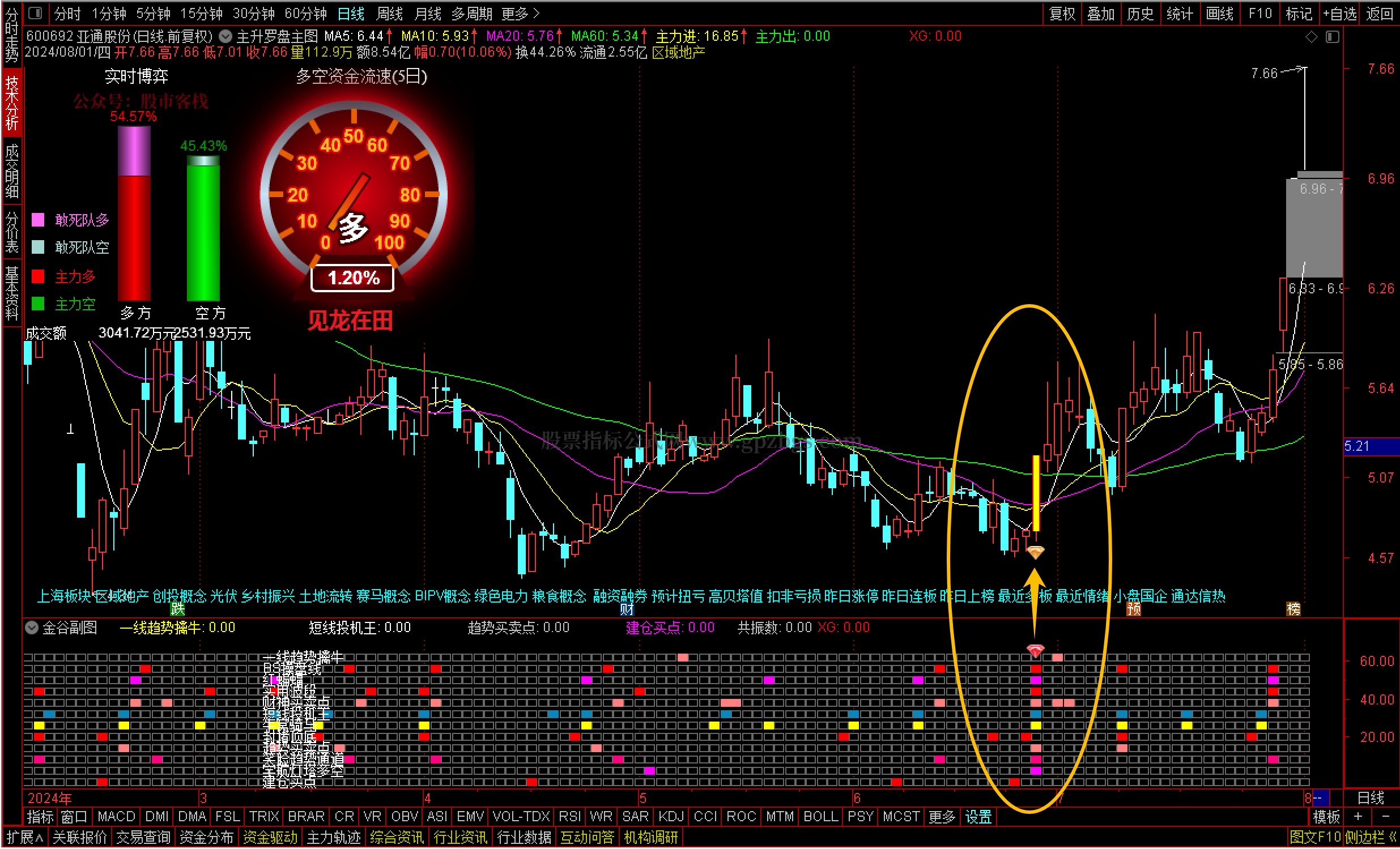Click the 主力多 red legend swatch
The image size is (1400, 849).
pos(38,276)
